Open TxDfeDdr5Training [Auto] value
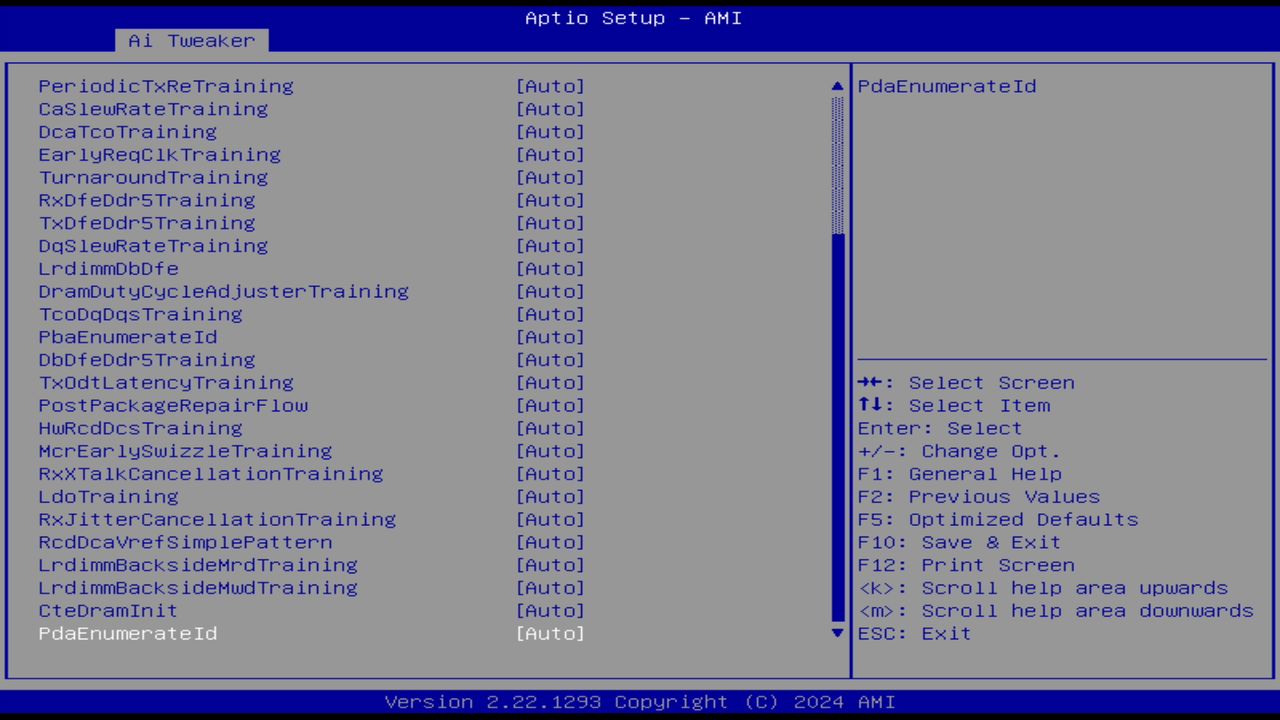 point(550,223)
